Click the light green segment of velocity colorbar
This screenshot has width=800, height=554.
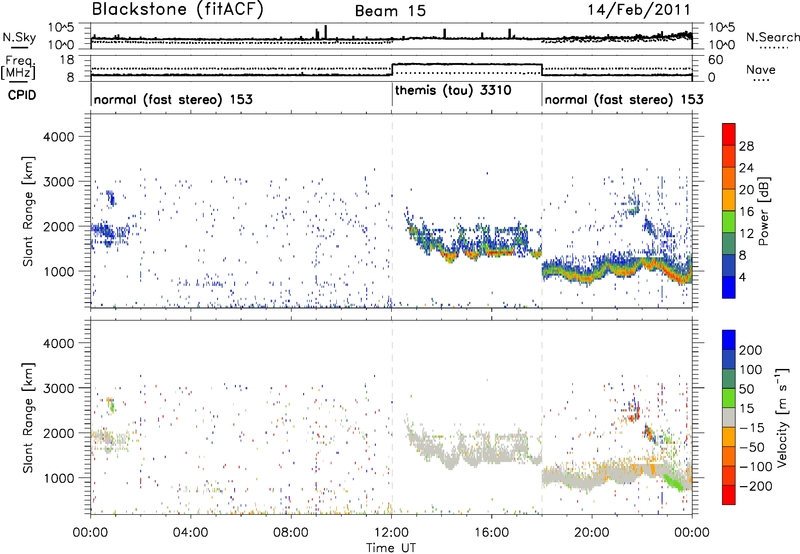click(x=729, y=398)
